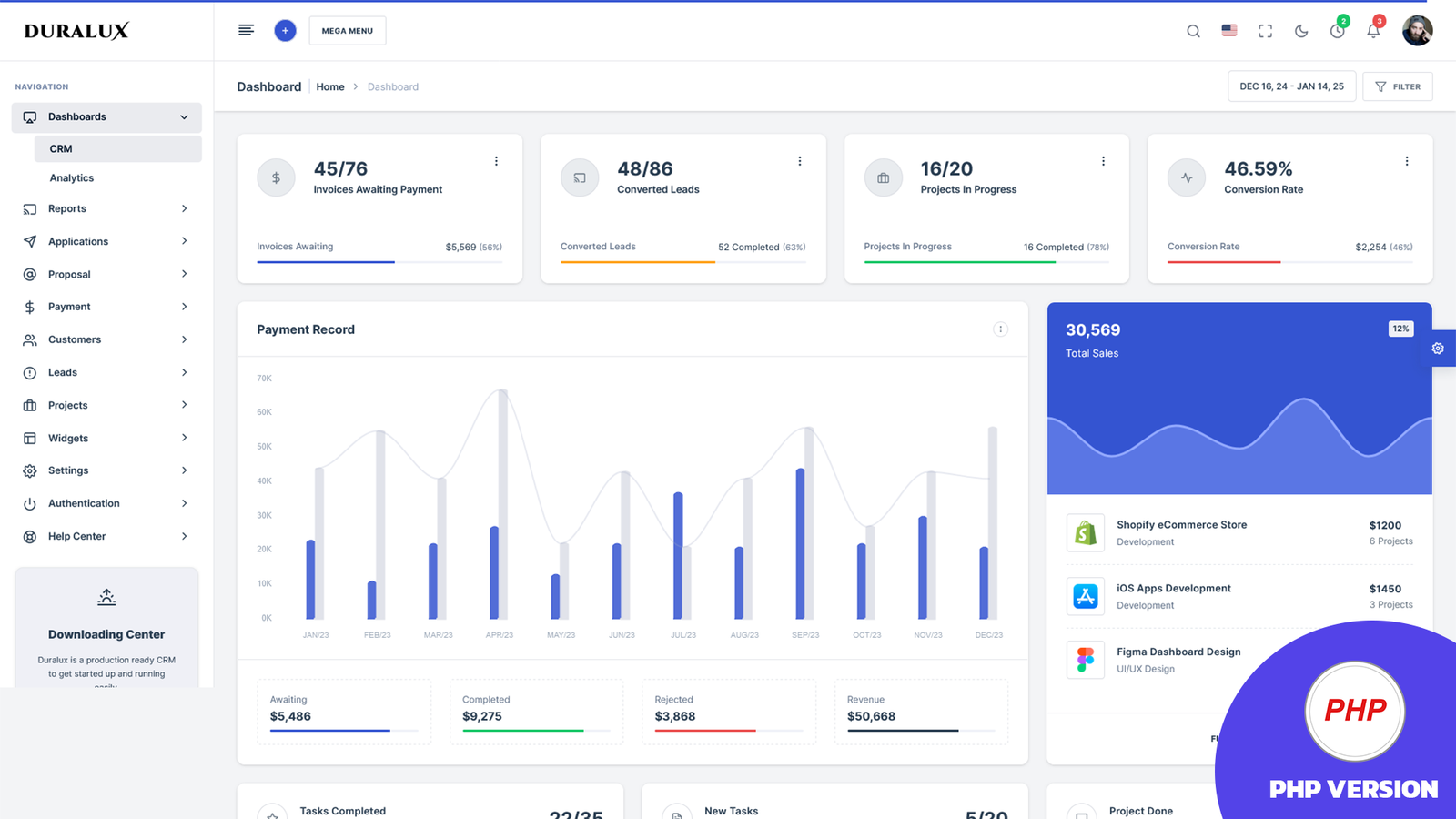Open the Home breadcrumb link
The height and width of the screenshot is (819, 1456).
pyautogui.click(x=330, y=86)
